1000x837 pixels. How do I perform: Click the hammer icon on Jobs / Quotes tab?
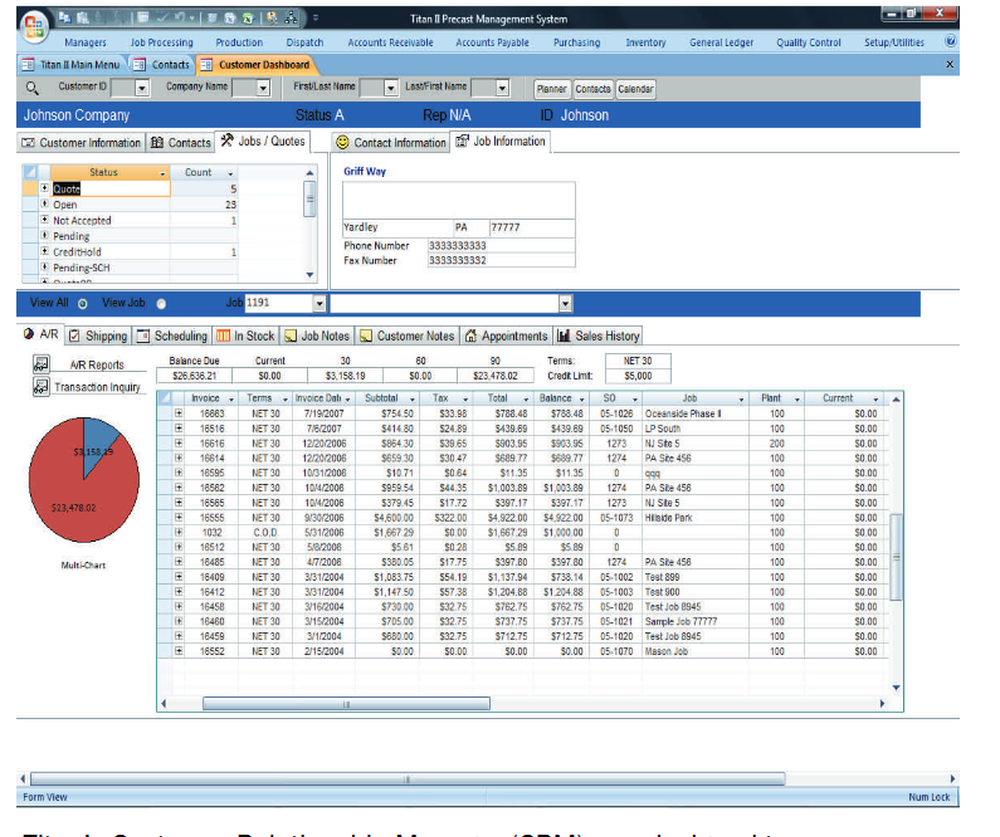point(227,140)
